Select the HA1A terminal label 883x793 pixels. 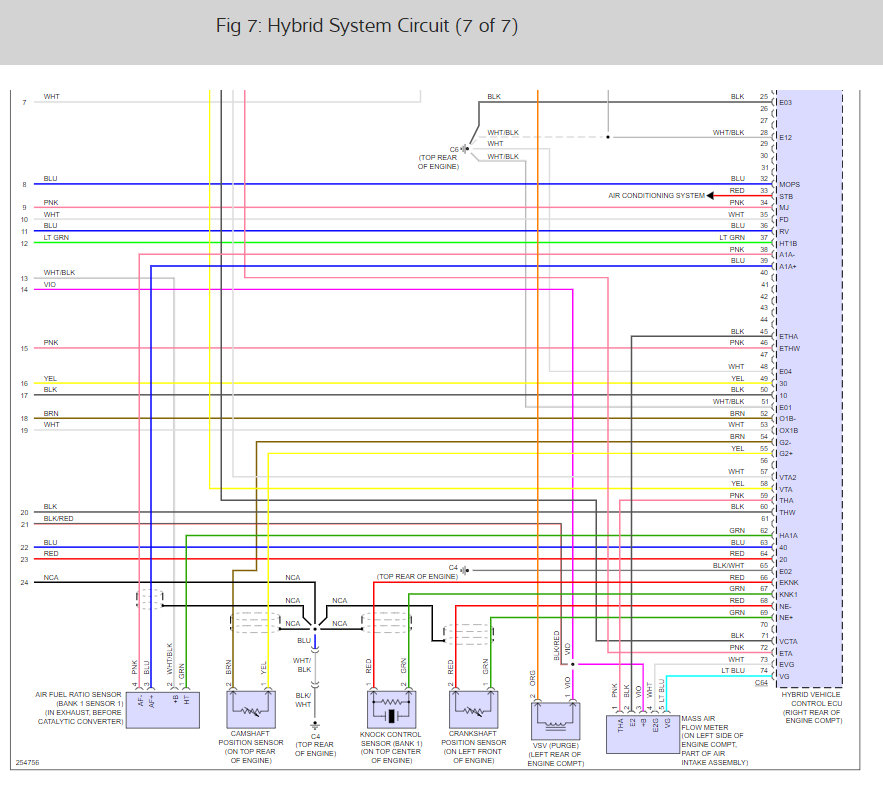(788, 536)
